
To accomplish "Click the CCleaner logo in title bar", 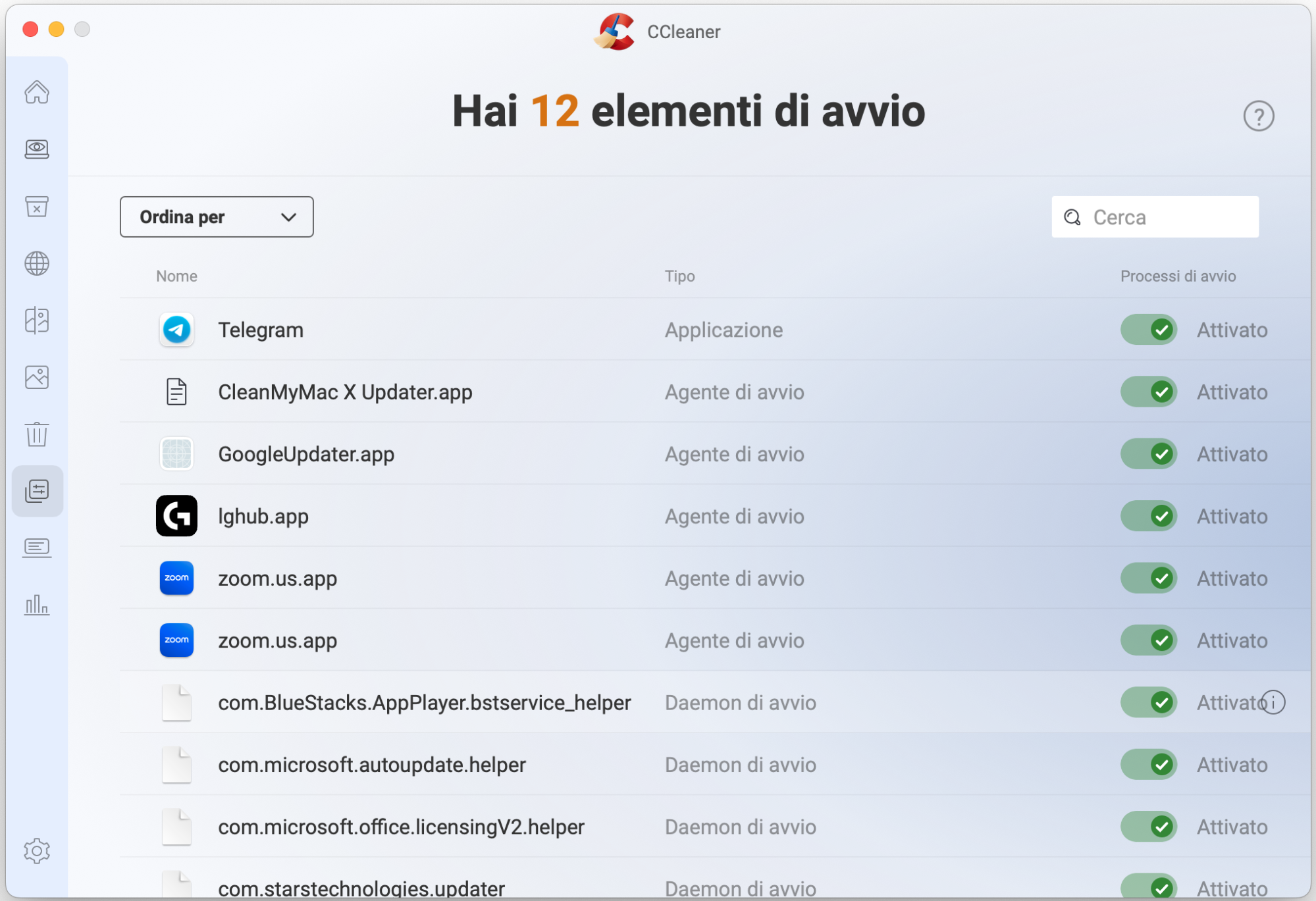I will (x=614, y=32).
